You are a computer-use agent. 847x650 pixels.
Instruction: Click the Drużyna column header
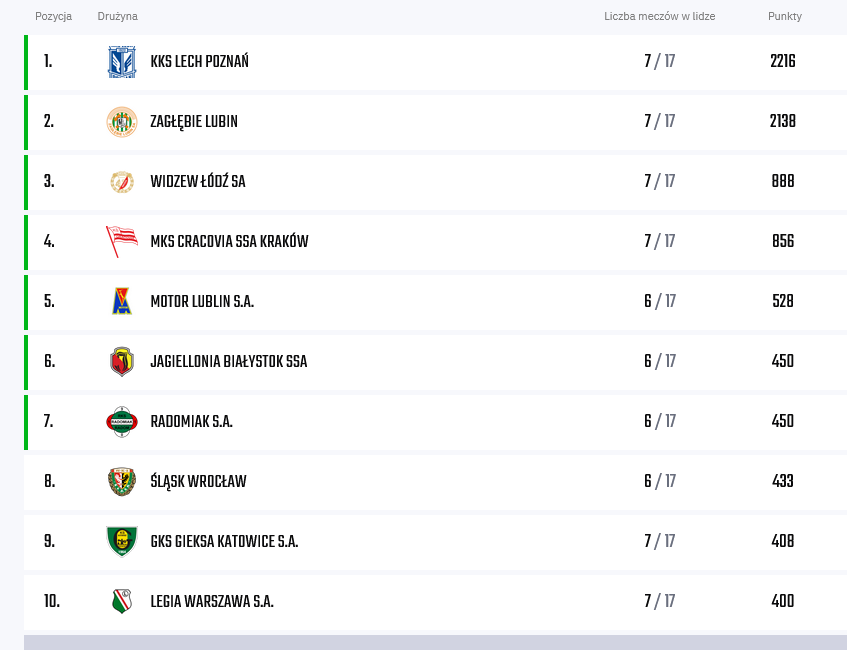pyautogui.click(x=117, y=16)
